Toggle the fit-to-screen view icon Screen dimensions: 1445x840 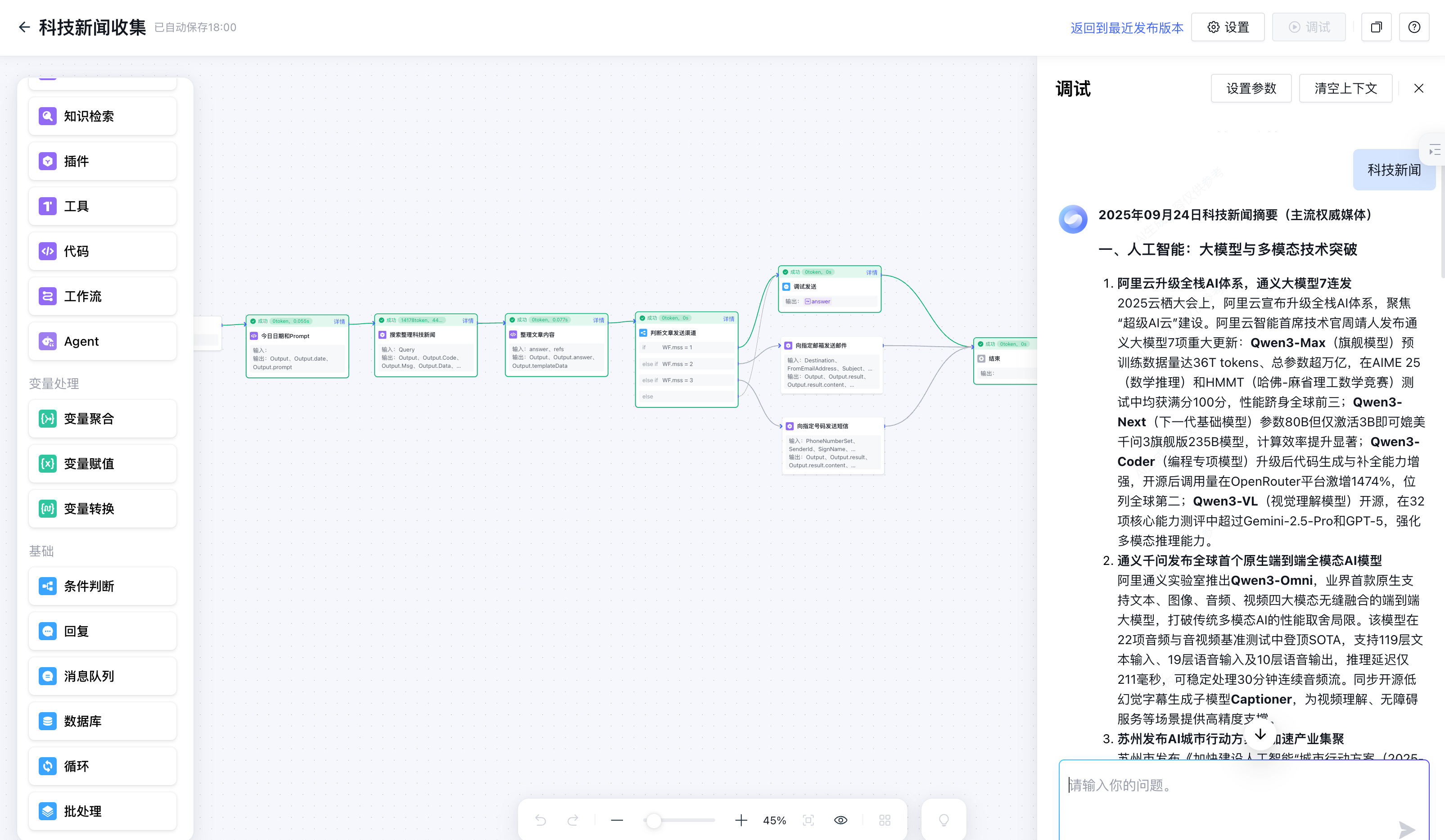[808, 820]
